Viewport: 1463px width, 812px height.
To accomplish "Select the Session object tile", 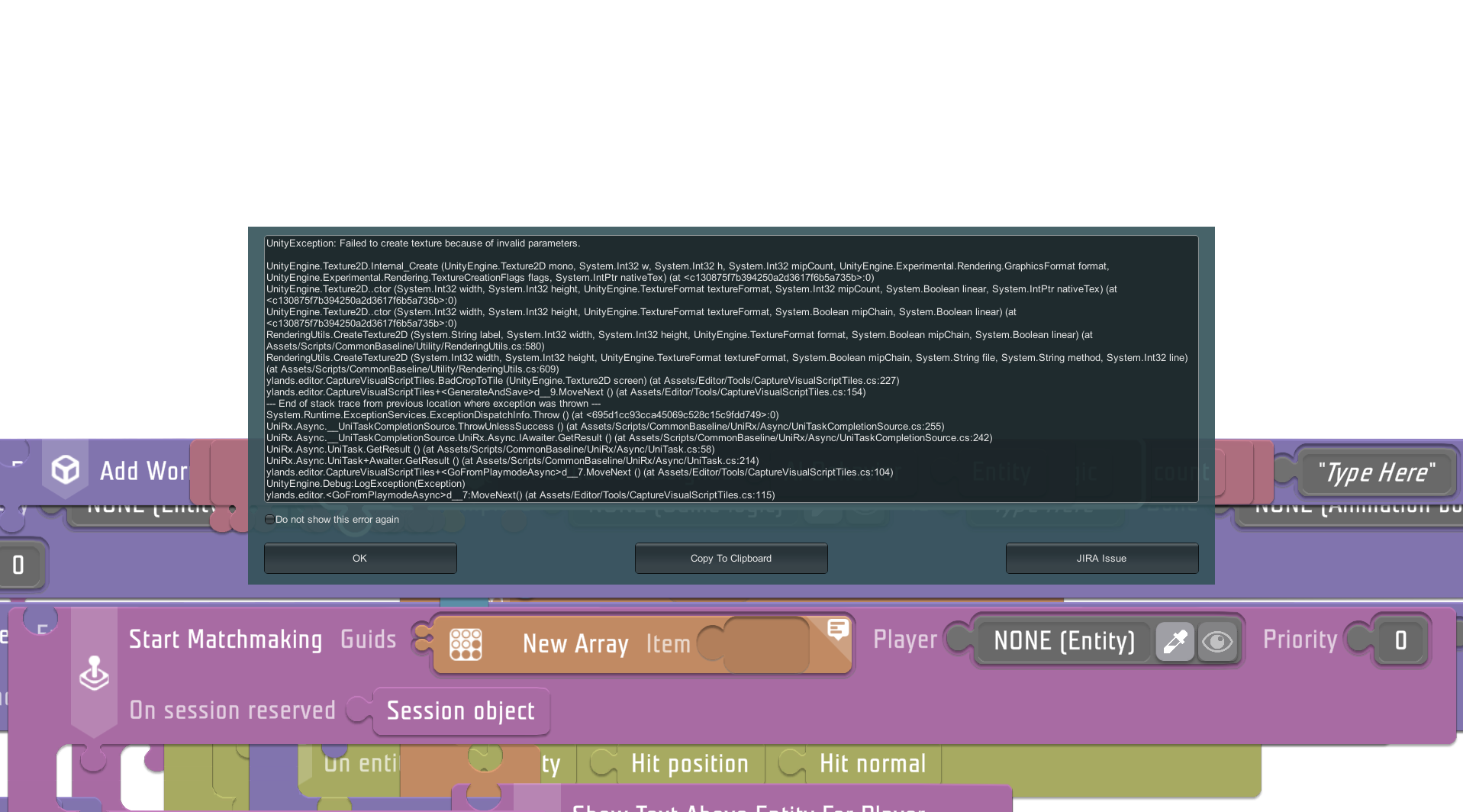I will click(x=460, y=711).
